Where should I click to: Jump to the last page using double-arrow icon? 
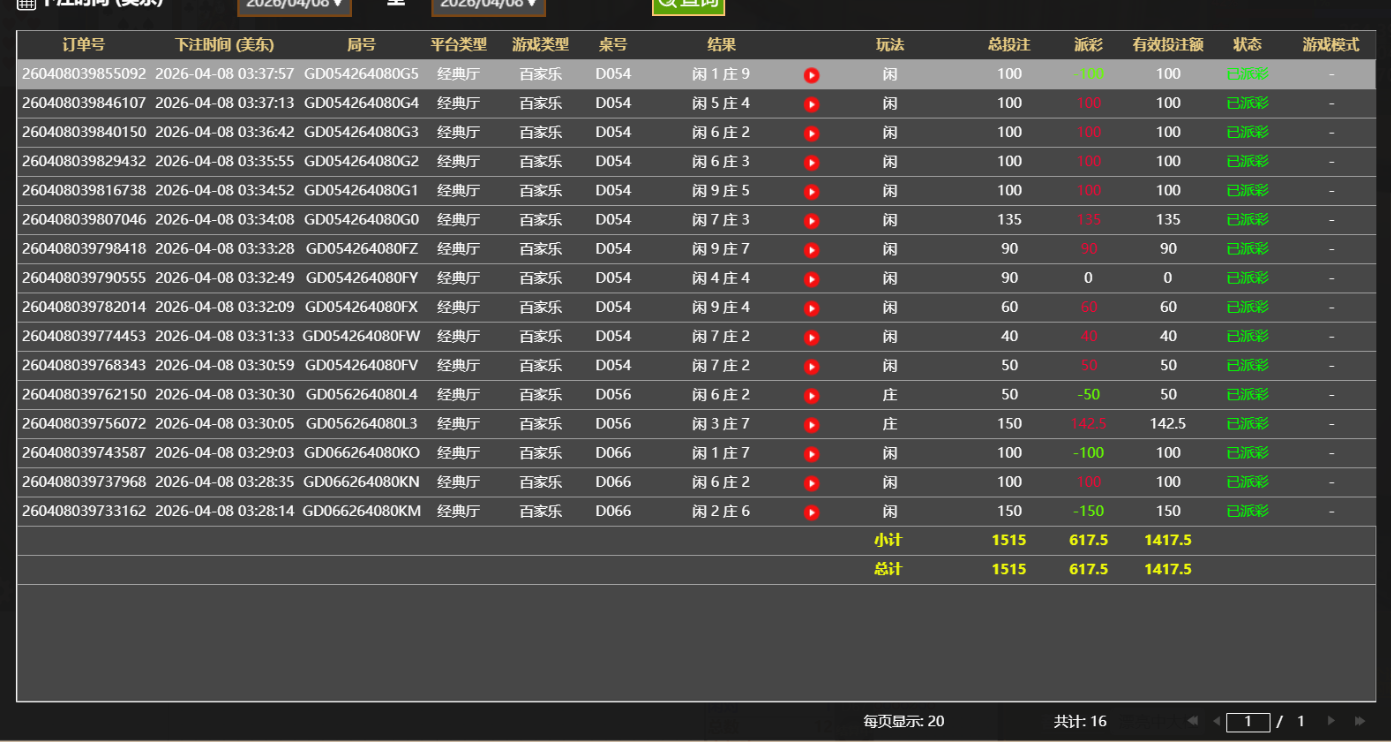(x=1358, y=720)
